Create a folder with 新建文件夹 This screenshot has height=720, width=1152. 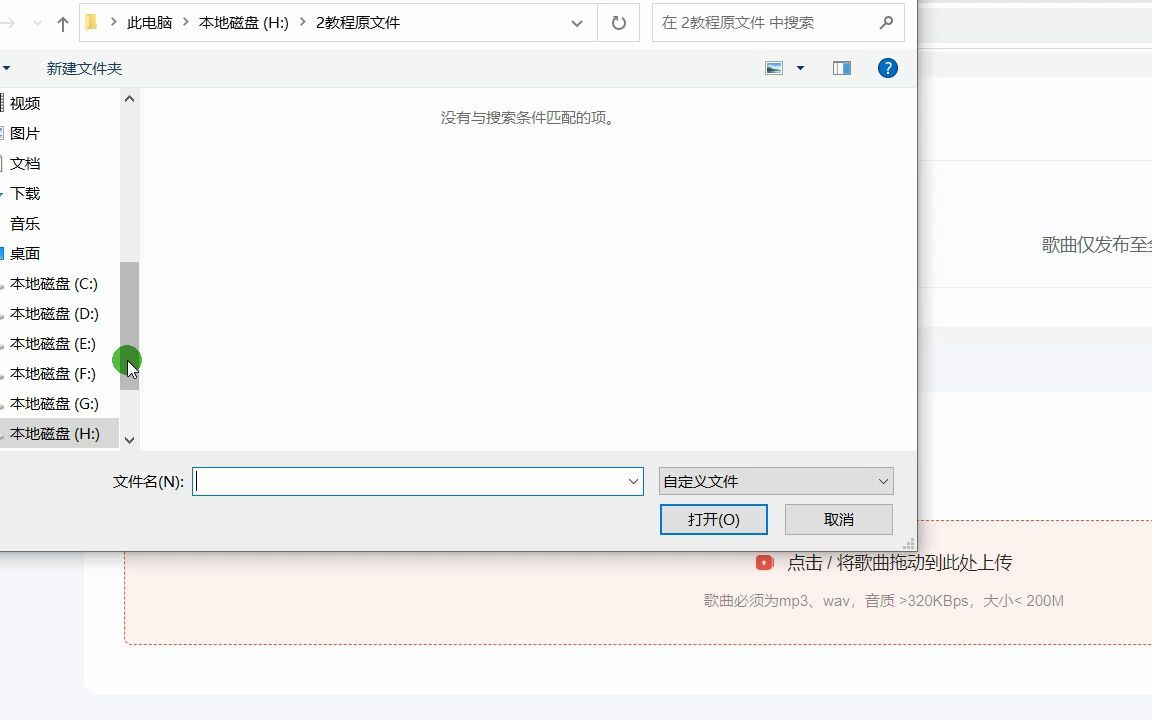click(x=84, y=68)
